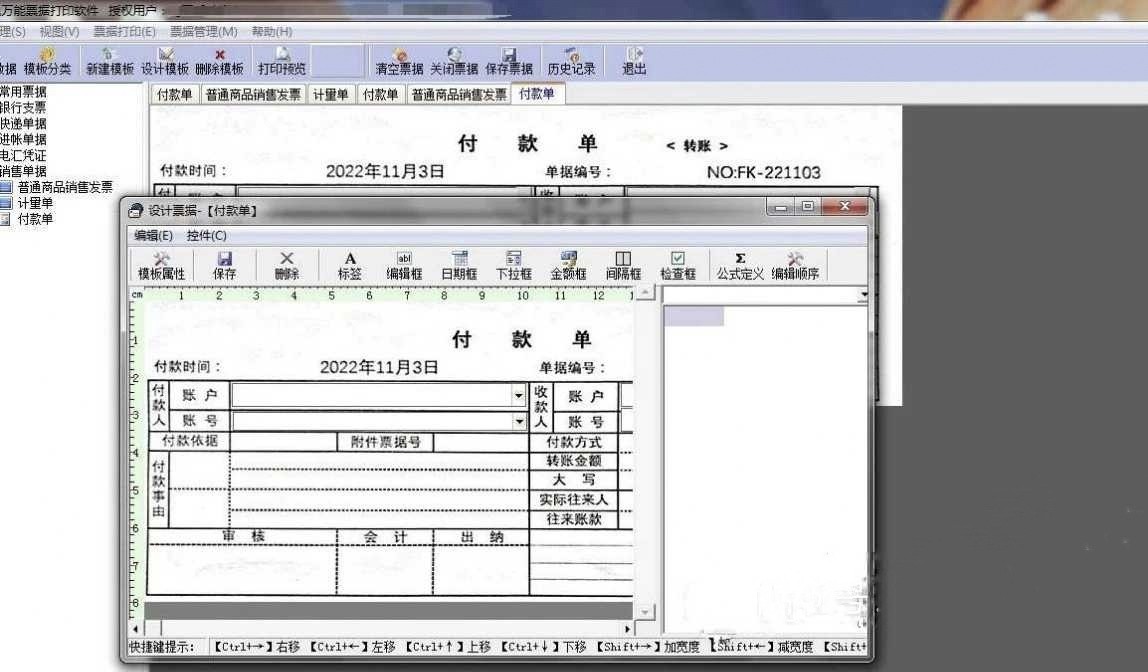Image resolution: width=1148 pixels, height=672 pixels.
Task: Click the date 2022年11月3日 in designer
Action: tap(379, 367)
